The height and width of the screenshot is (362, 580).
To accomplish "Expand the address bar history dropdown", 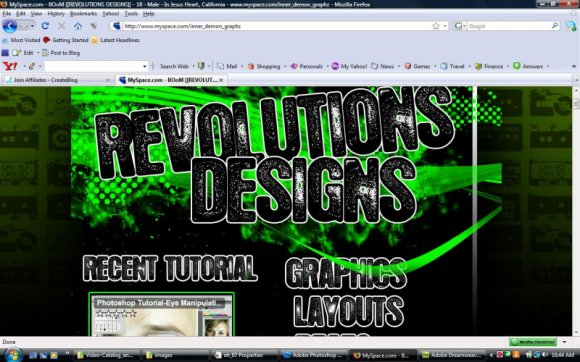I will pyautogui.click(x=445, y=26).
